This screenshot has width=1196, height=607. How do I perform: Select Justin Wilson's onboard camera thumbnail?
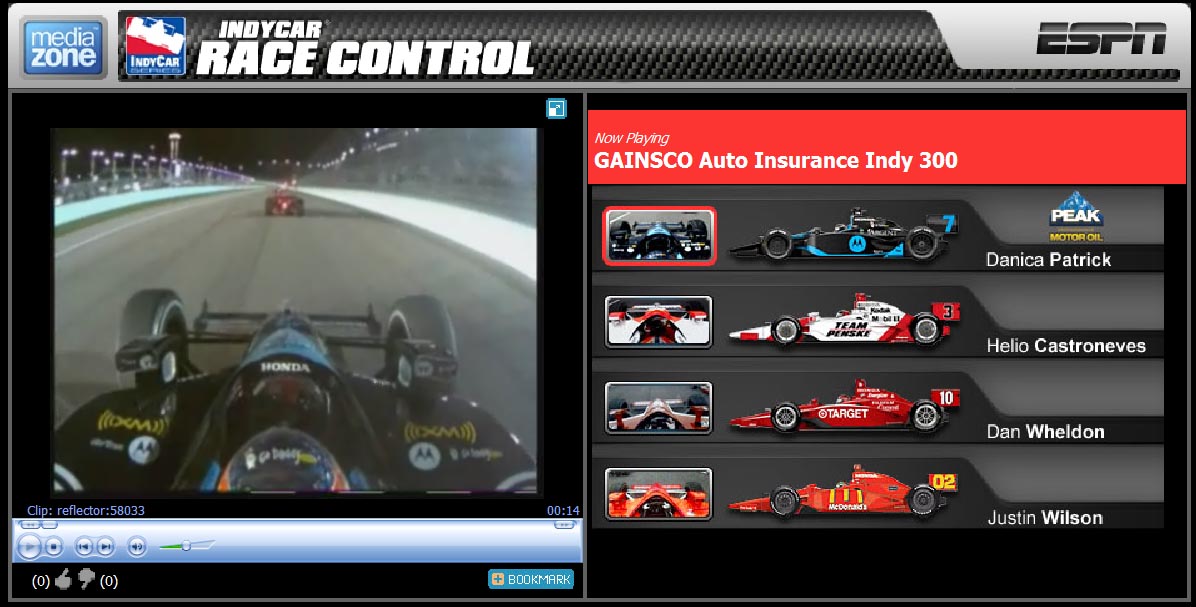pyautogui.click(x=659, y=494)
